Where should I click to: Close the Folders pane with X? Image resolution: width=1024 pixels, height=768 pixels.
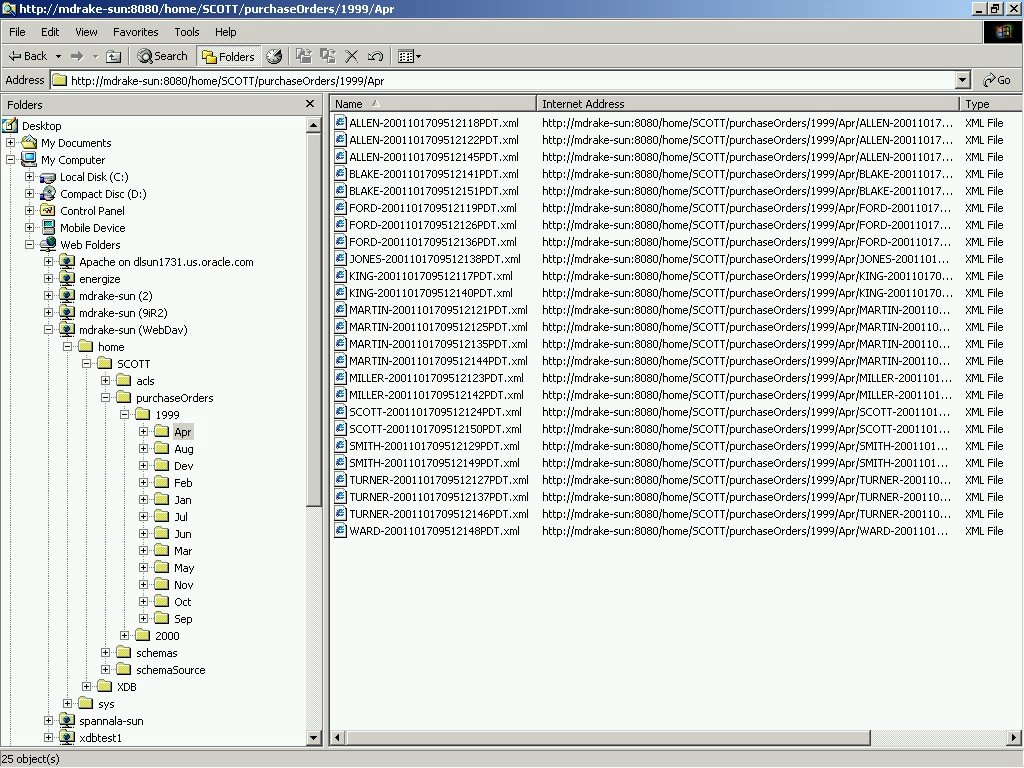(x=310, y=104)
